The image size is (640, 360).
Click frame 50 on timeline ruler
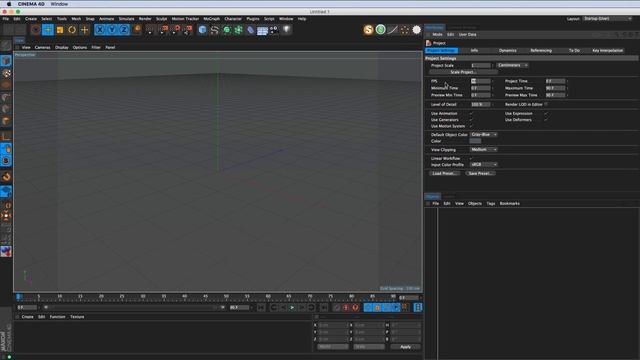(x=226, y=297)
